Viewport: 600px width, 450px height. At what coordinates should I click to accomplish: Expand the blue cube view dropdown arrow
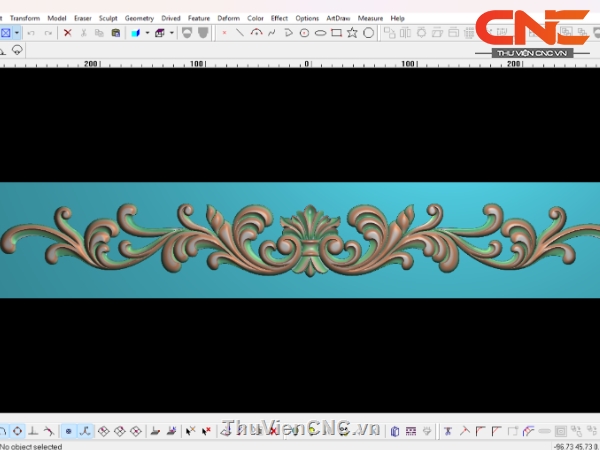(x=147, y=32)
